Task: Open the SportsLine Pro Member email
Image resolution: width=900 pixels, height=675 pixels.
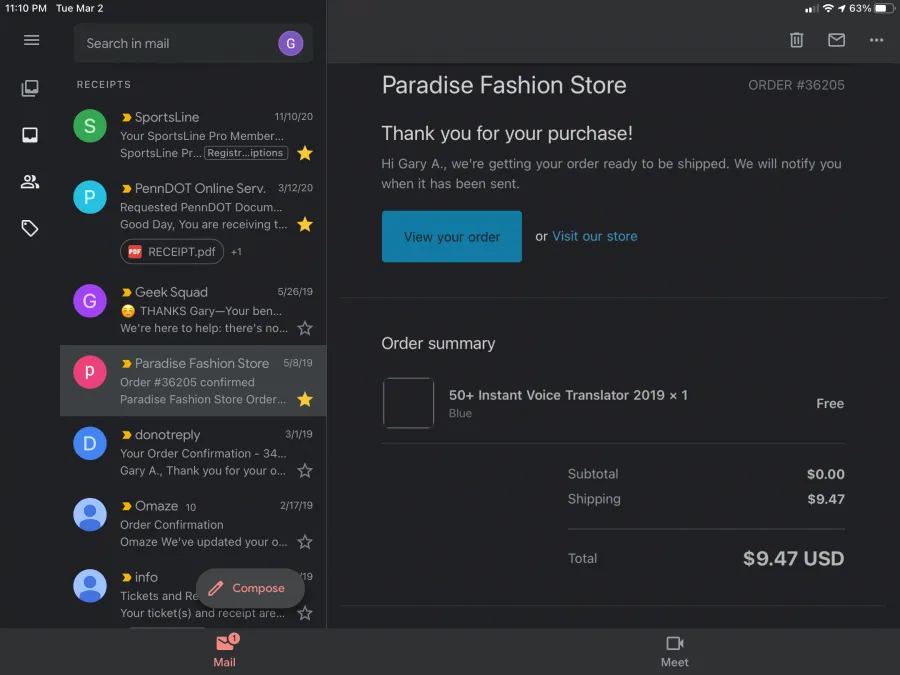Action: (x=193, y=135)
